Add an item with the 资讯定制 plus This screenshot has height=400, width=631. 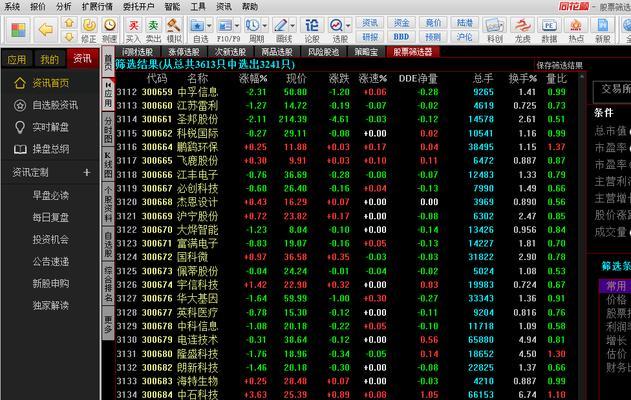[87, 172]
